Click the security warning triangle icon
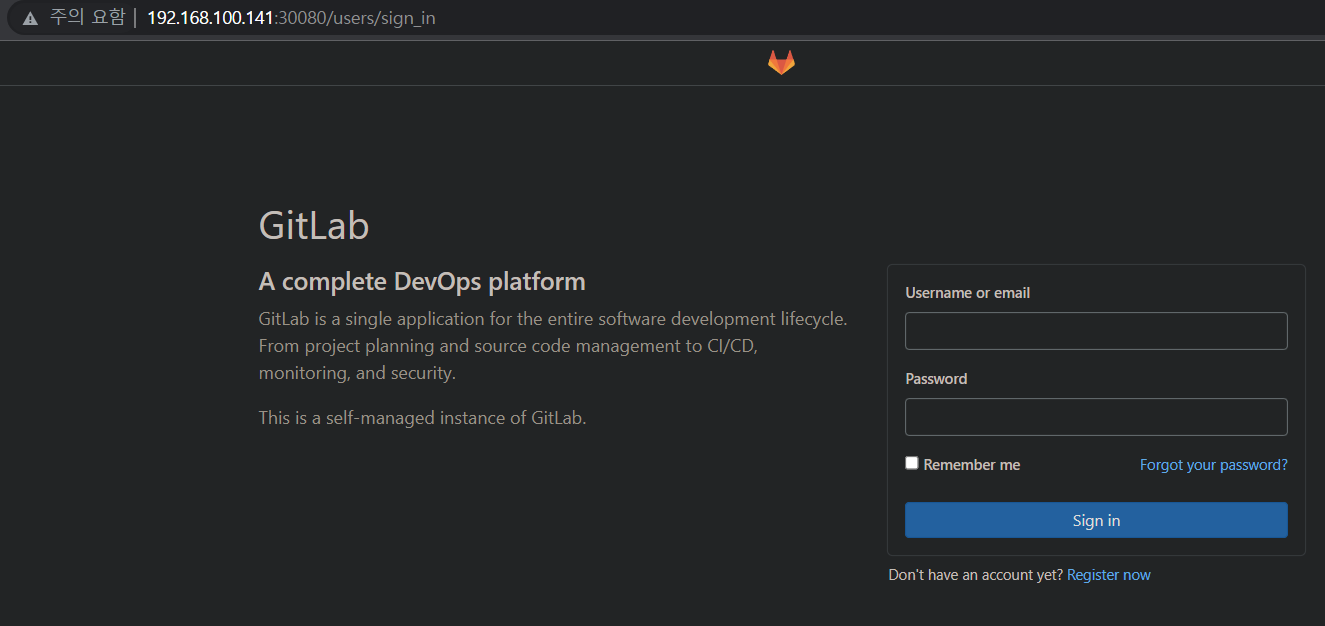1325x626 pixels. coord(30,19)
